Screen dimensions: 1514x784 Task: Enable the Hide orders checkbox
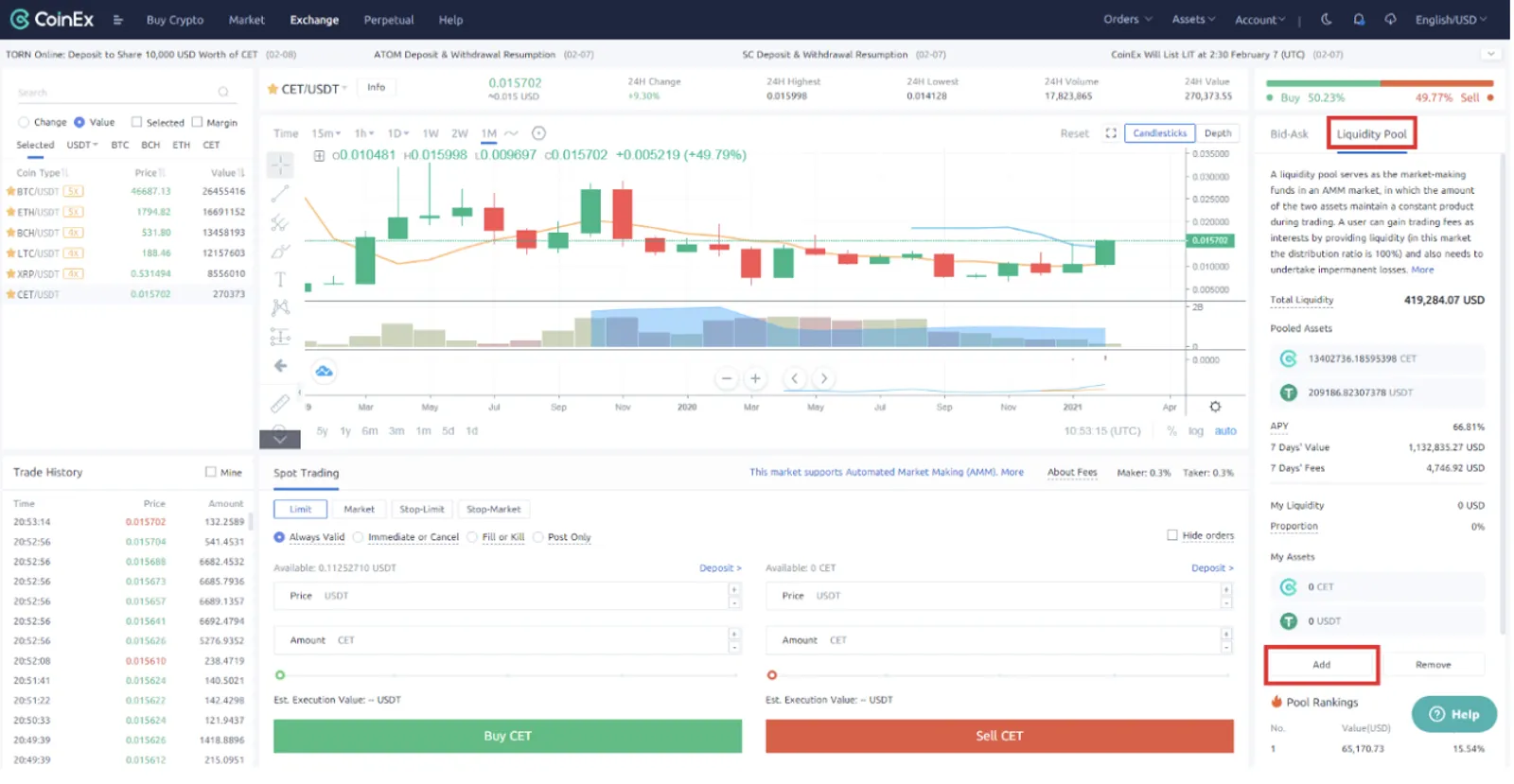tap(1172, 535)
